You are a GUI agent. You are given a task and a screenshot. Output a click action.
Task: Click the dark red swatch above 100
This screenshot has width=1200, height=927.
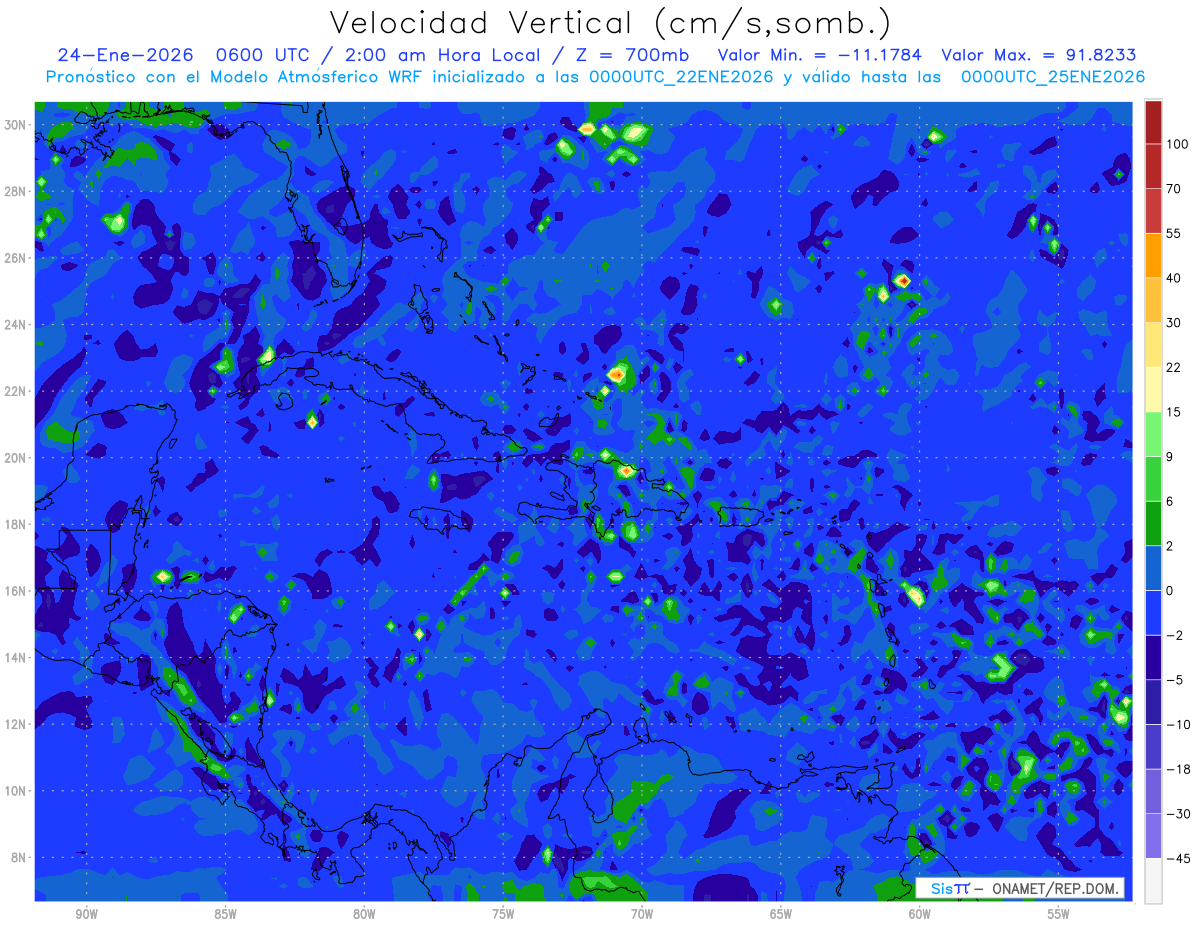[x=1153, y=122]
